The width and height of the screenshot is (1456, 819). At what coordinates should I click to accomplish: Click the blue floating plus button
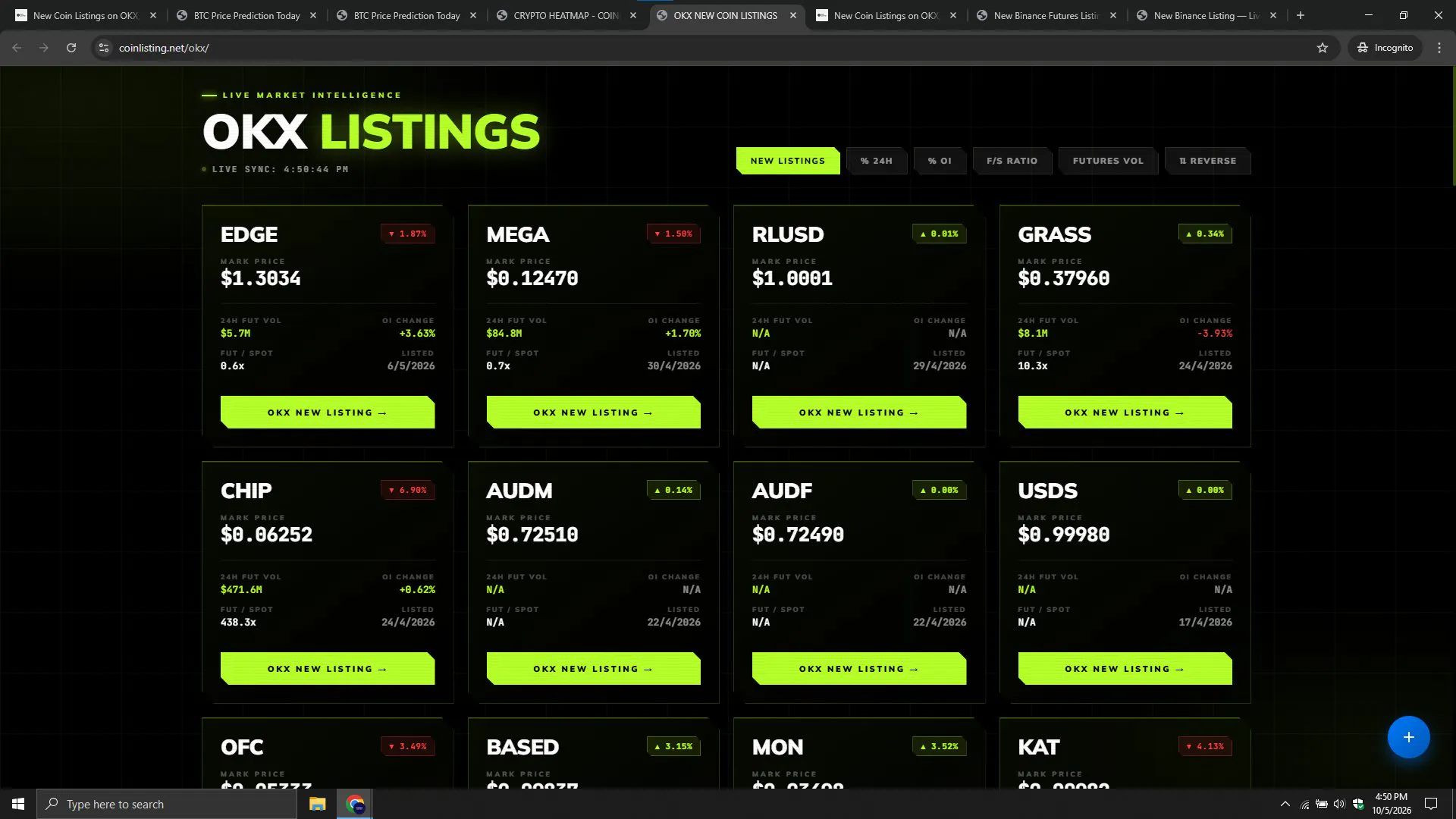[x=1408, y=737]
